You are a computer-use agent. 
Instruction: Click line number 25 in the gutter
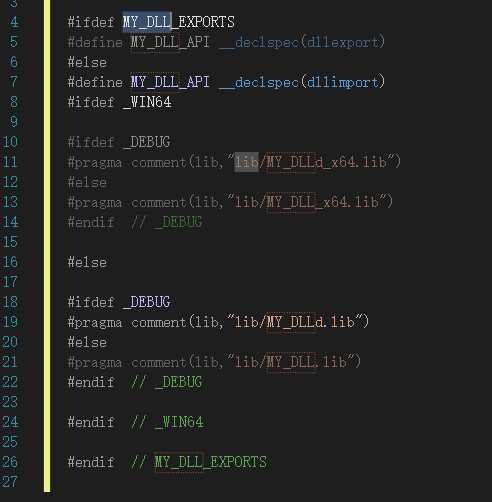click(x=10, y=442)
